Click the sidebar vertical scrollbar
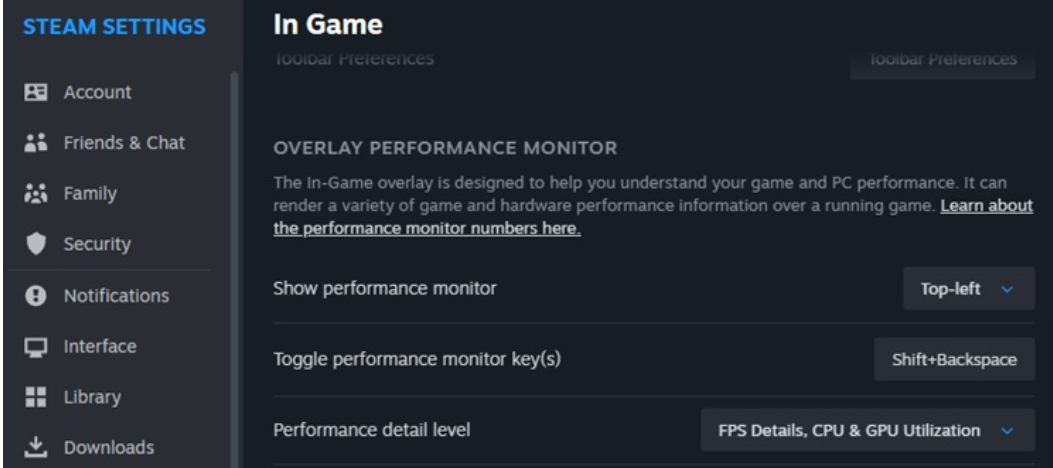Image resolution: width=1053 pixels, height=468 pixels. pyautogui.click(x=234, y=269)
